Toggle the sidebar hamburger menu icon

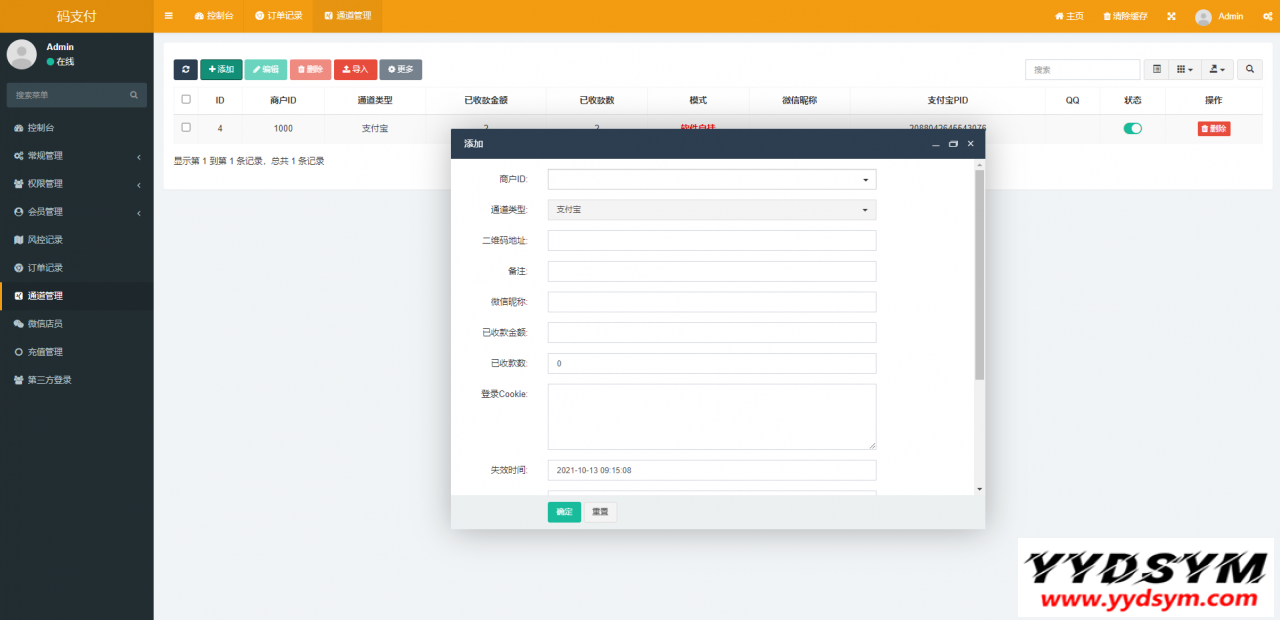coord(168,16)
